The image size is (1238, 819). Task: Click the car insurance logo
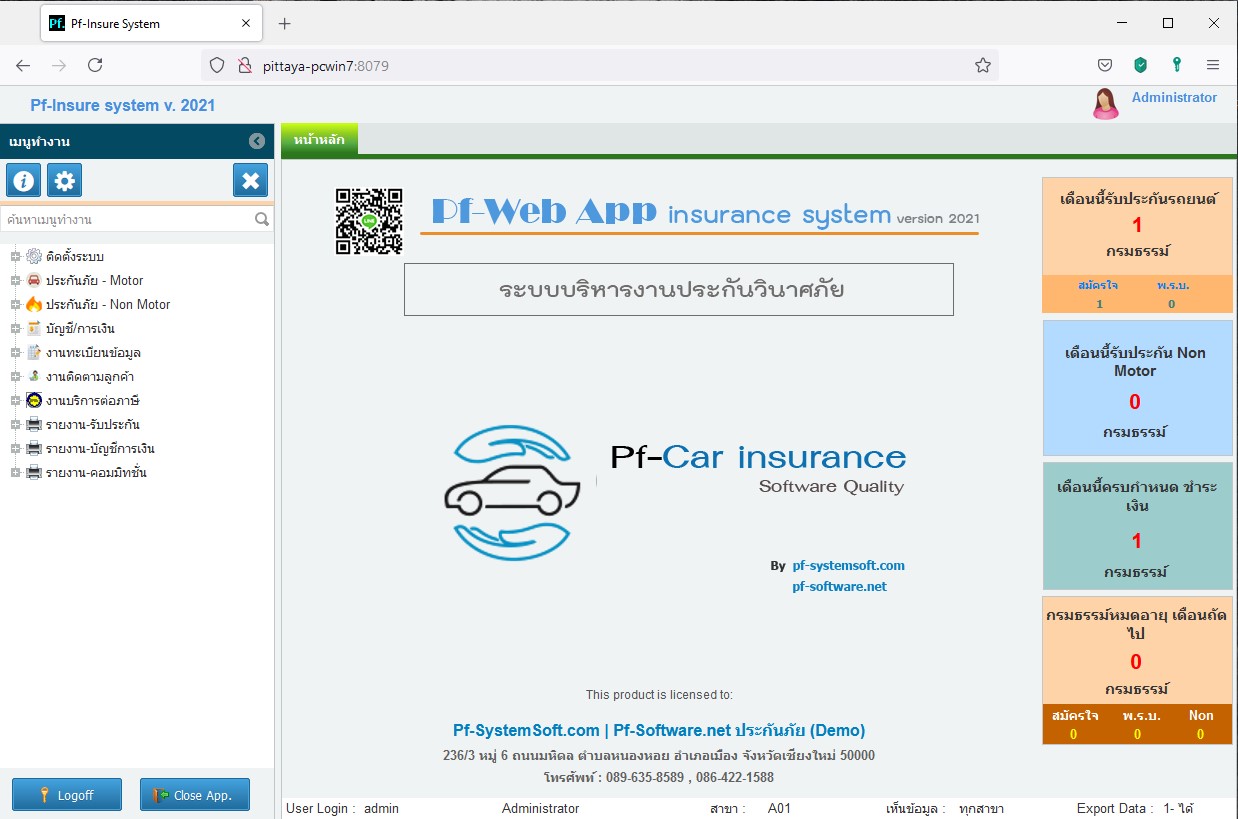click(x=511, y=493)
